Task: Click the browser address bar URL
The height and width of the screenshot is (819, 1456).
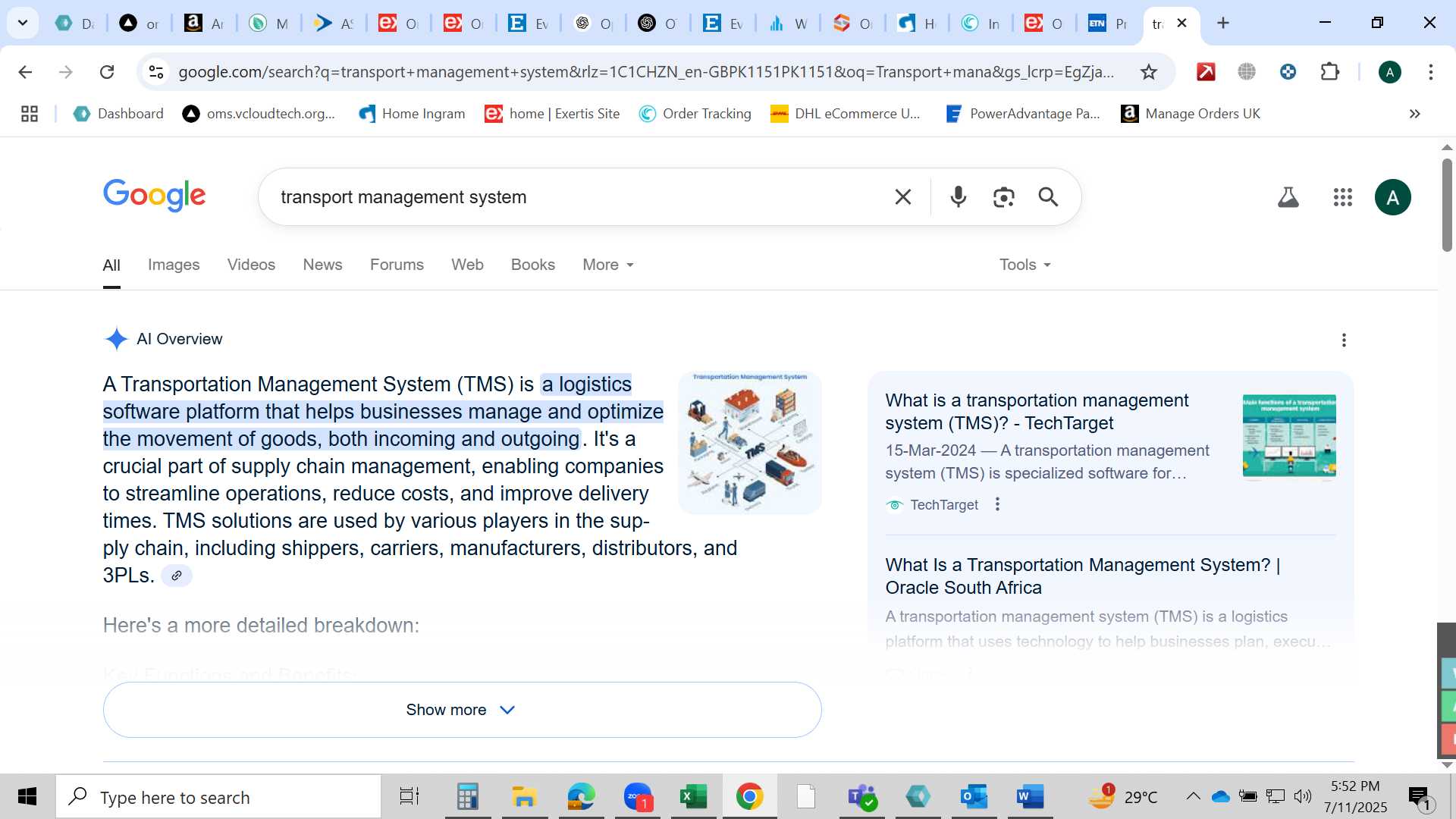Action: [x=646, y=72]
